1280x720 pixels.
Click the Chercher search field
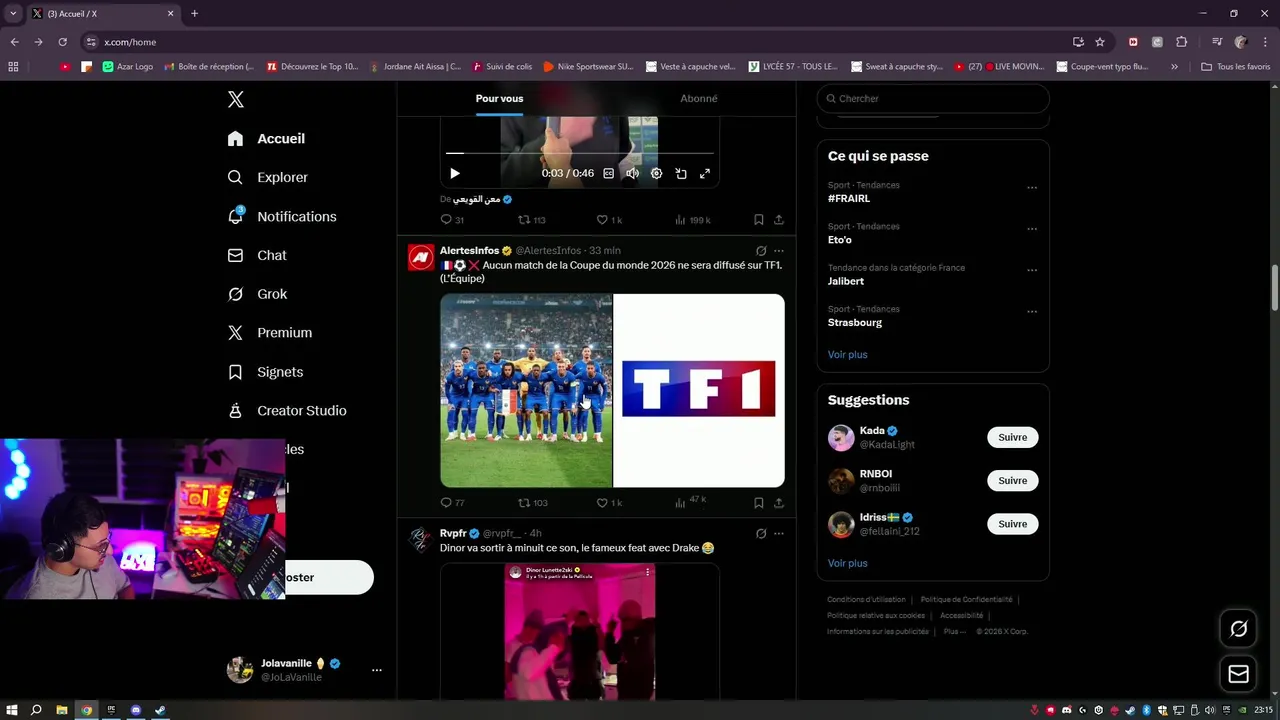point(933,99)
